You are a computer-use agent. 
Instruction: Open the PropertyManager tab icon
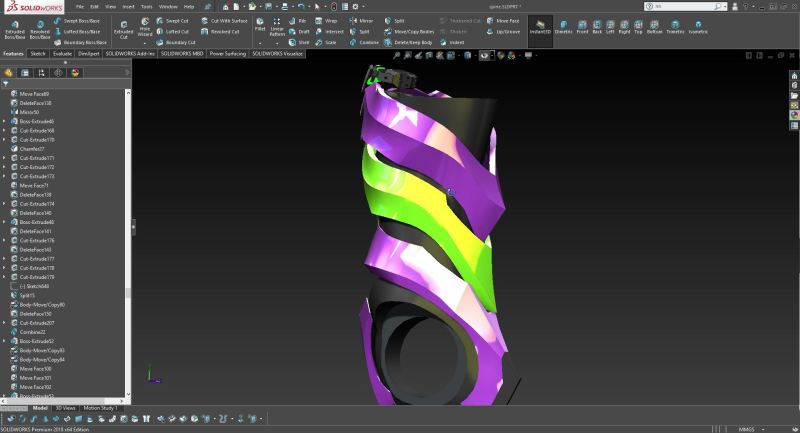coord(24,73)
